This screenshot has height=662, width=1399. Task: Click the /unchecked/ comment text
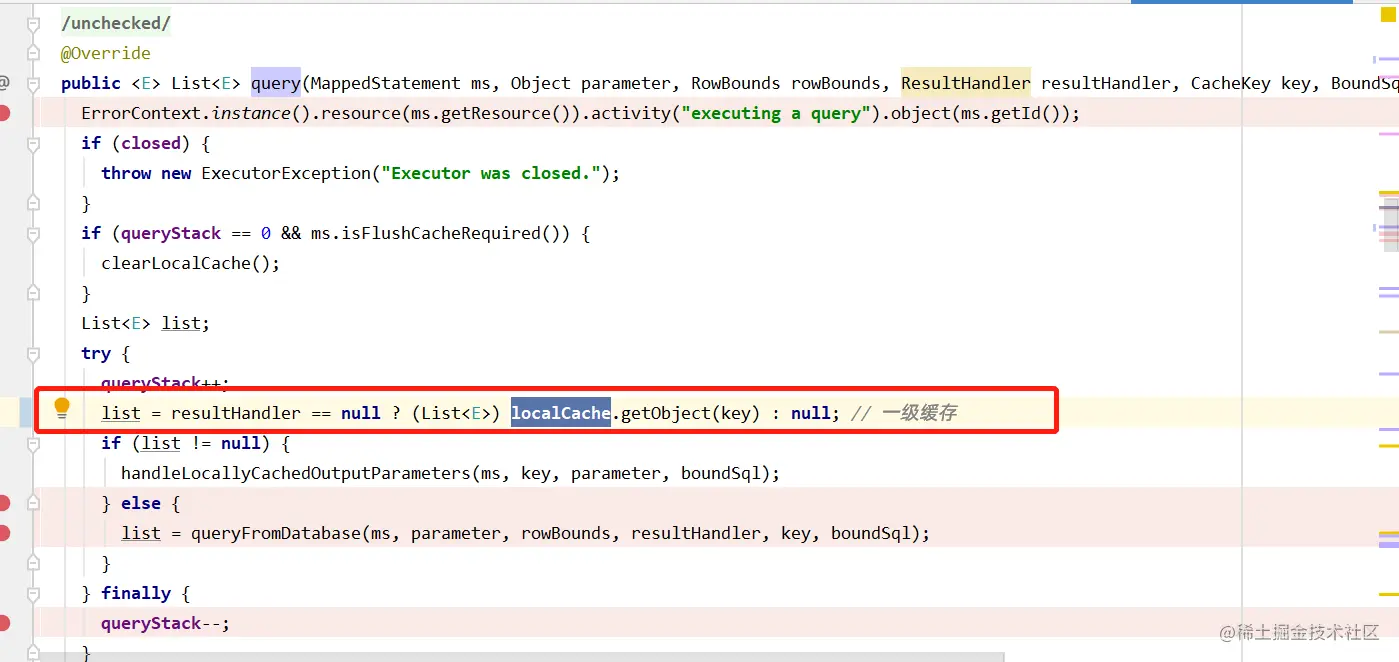pos(116,23)
